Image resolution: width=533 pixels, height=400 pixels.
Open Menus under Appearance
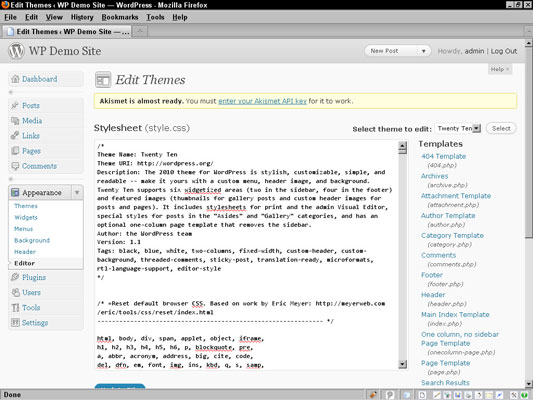click(23, 229)
